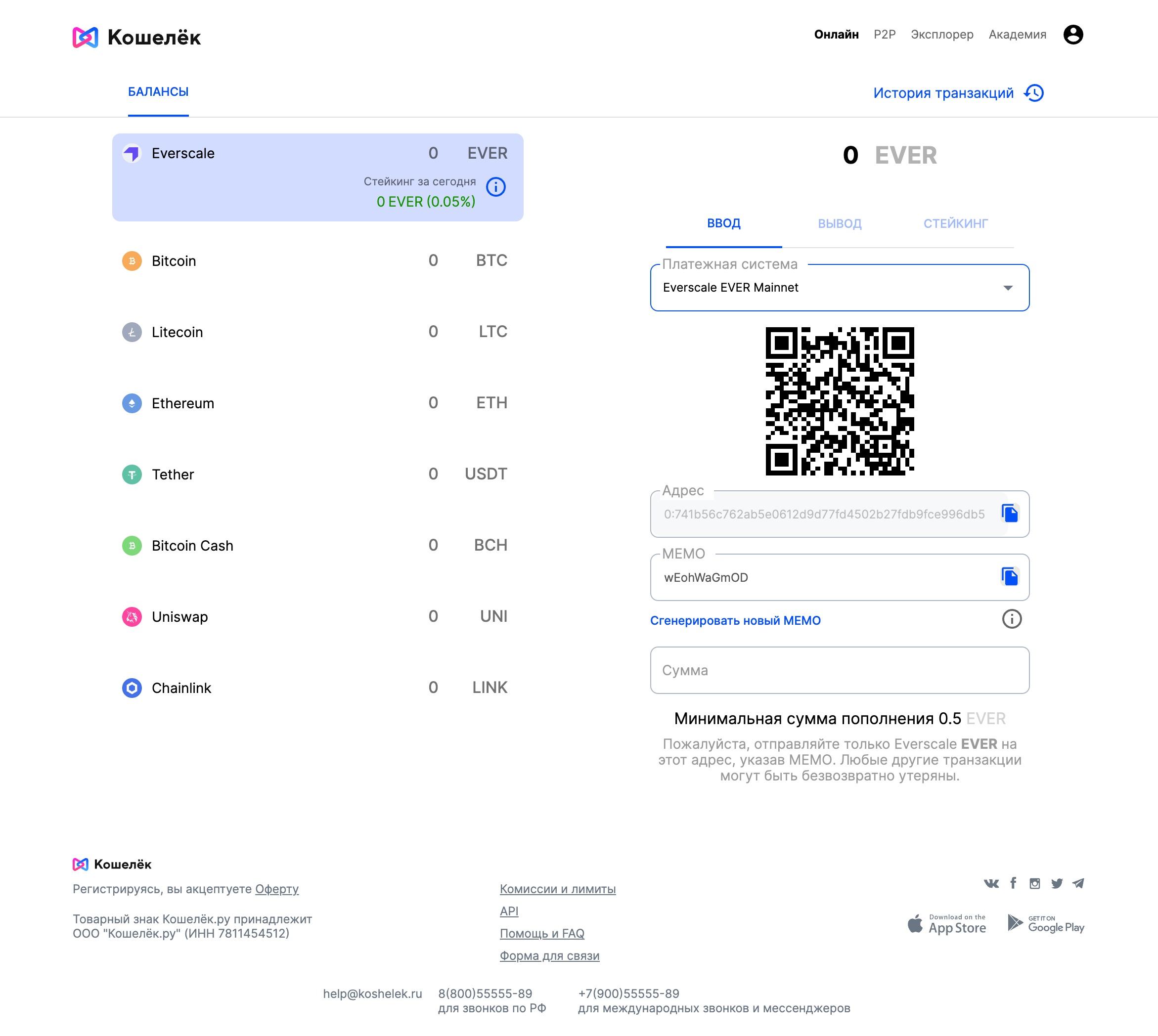The width and height of the screenshot is (1158, 1036).
Task: Click the Сумма input field
Action: coord(839,670)
